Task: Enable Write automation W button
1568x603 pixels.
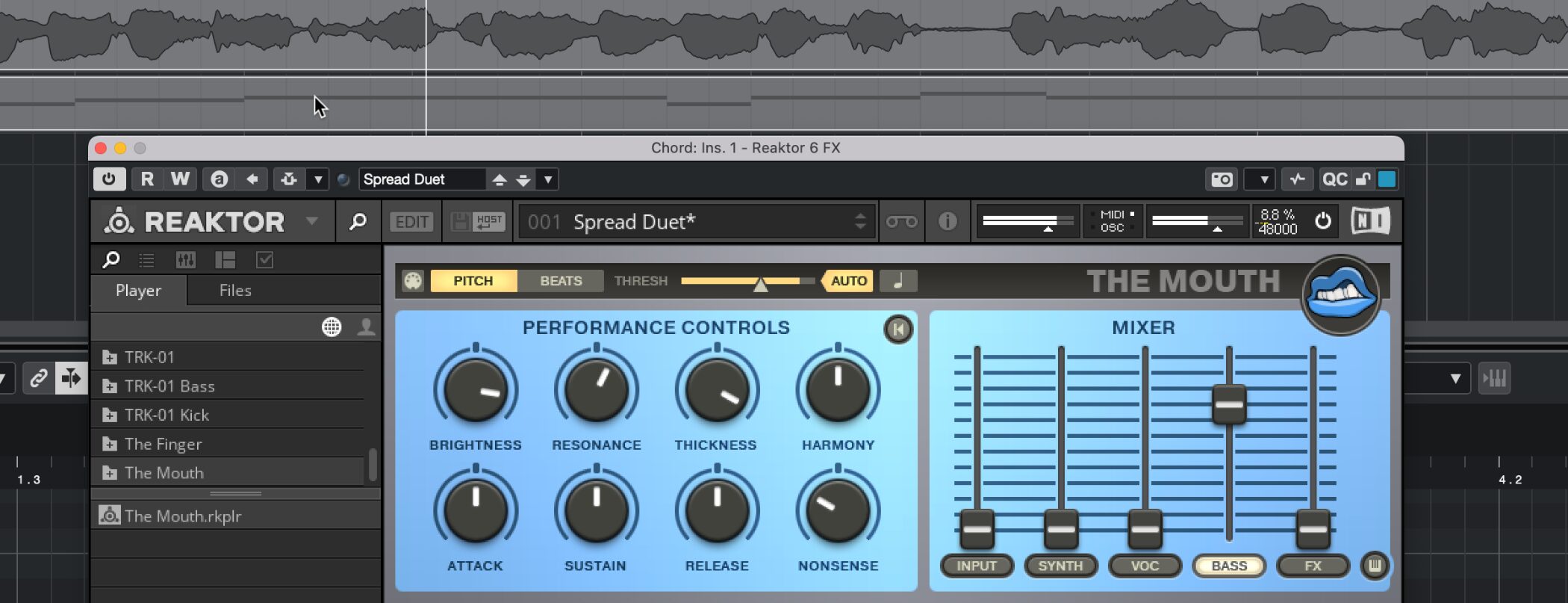Action: click(180, 179)
